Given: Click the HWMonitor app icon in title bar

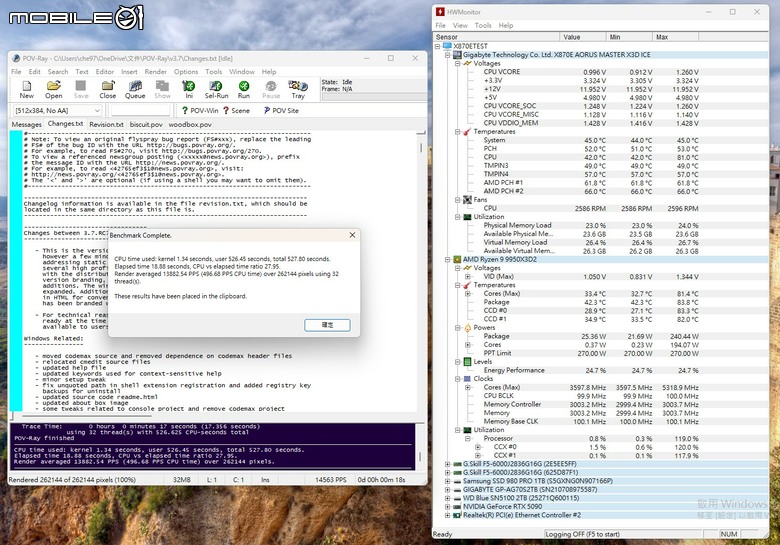Looking at the screenshot, I should [440, 11].
